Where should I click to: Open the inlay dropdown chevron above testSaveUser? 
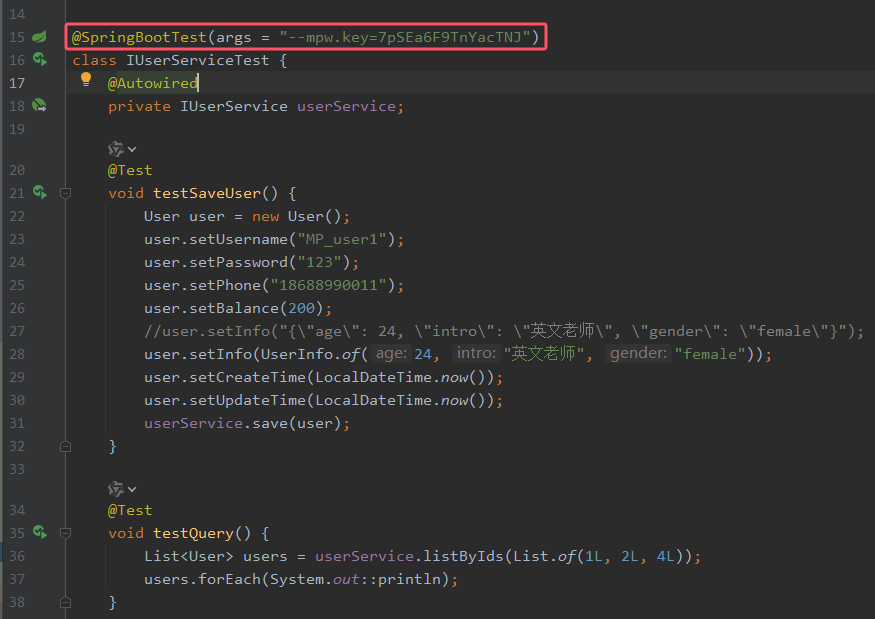pos(132,149)
